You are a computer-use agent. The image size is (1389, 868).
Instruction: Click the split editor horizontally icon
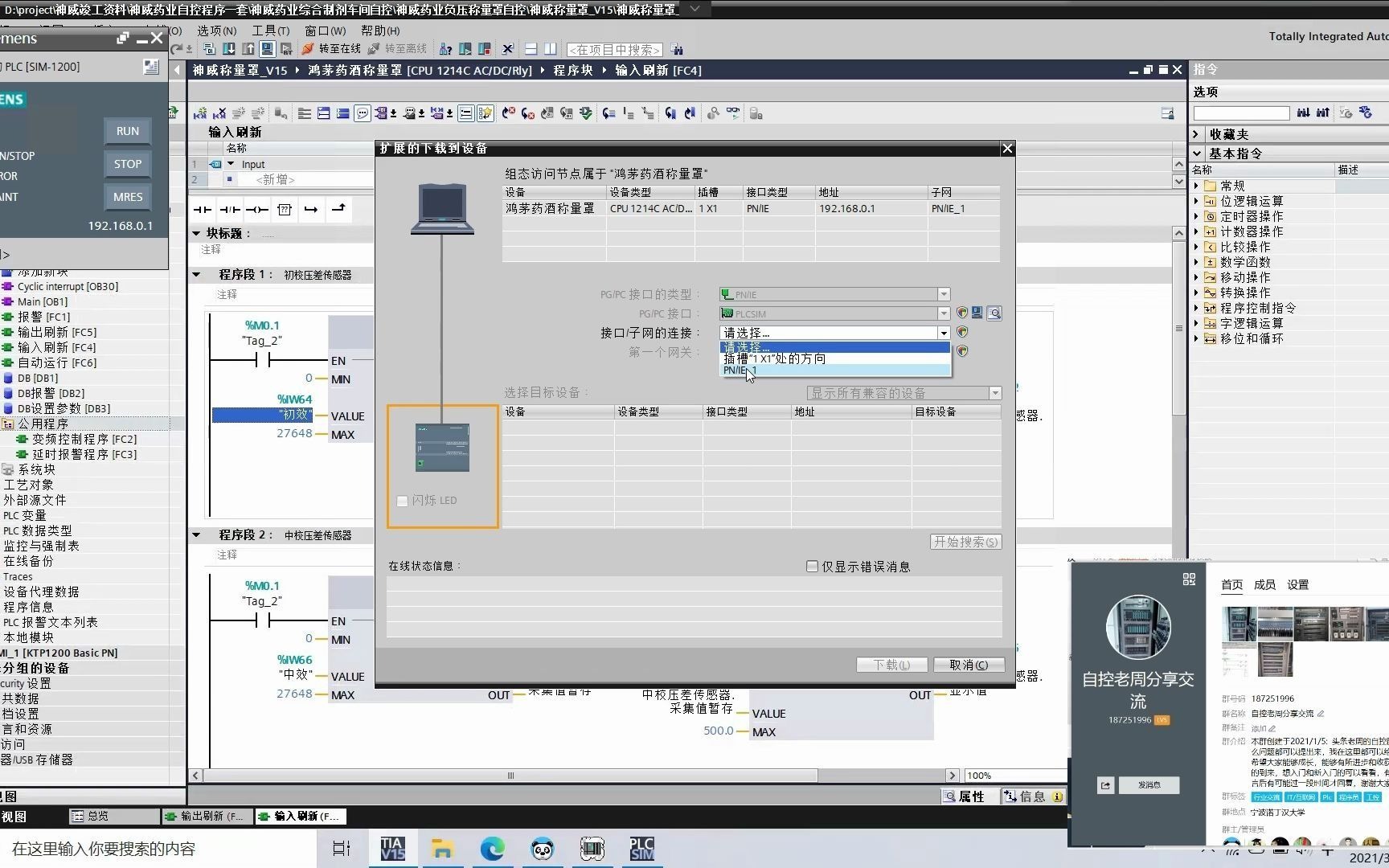[531, 49]
